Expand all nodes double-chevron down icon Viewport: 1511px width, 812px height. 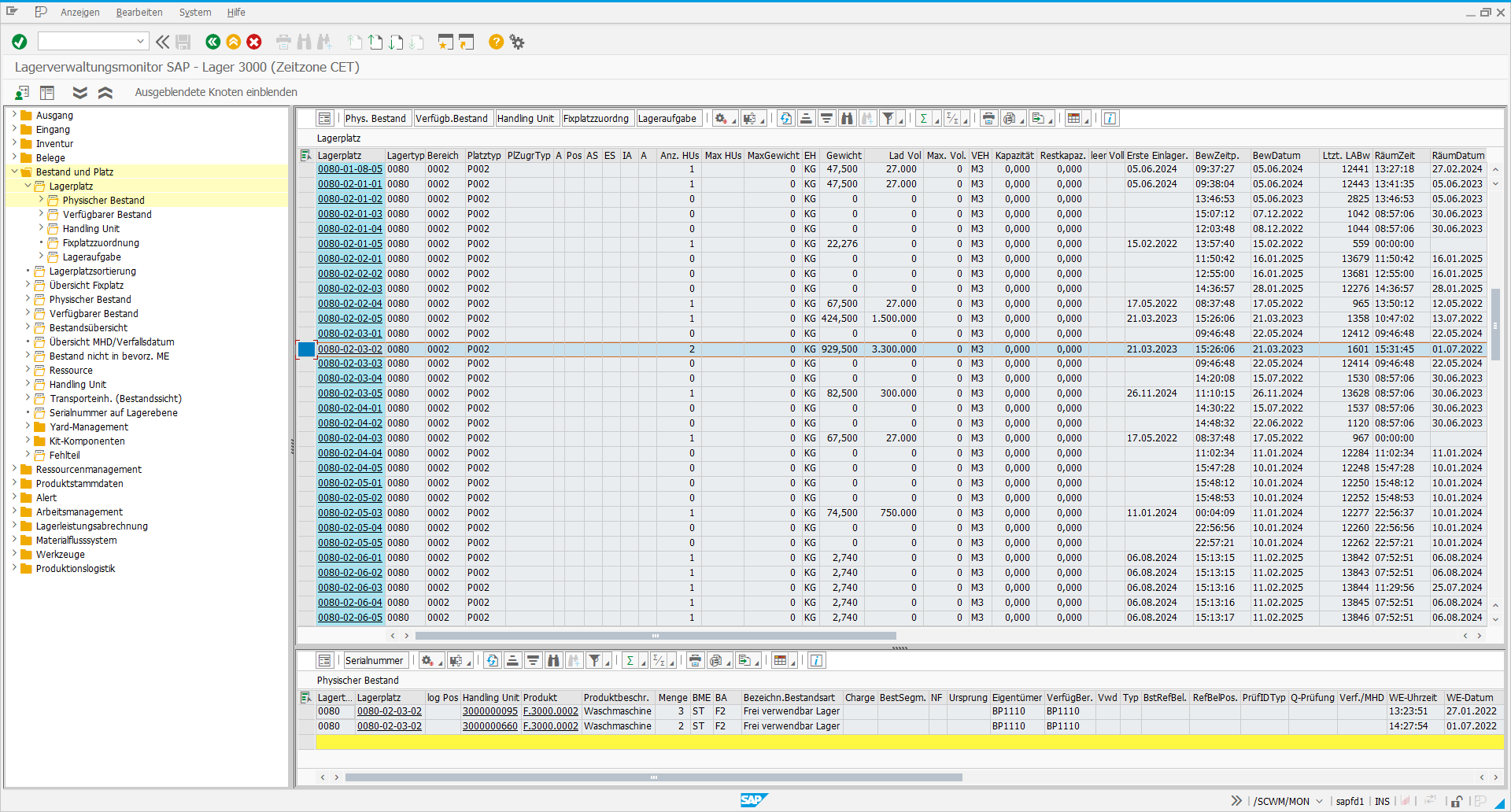(79, 92)
